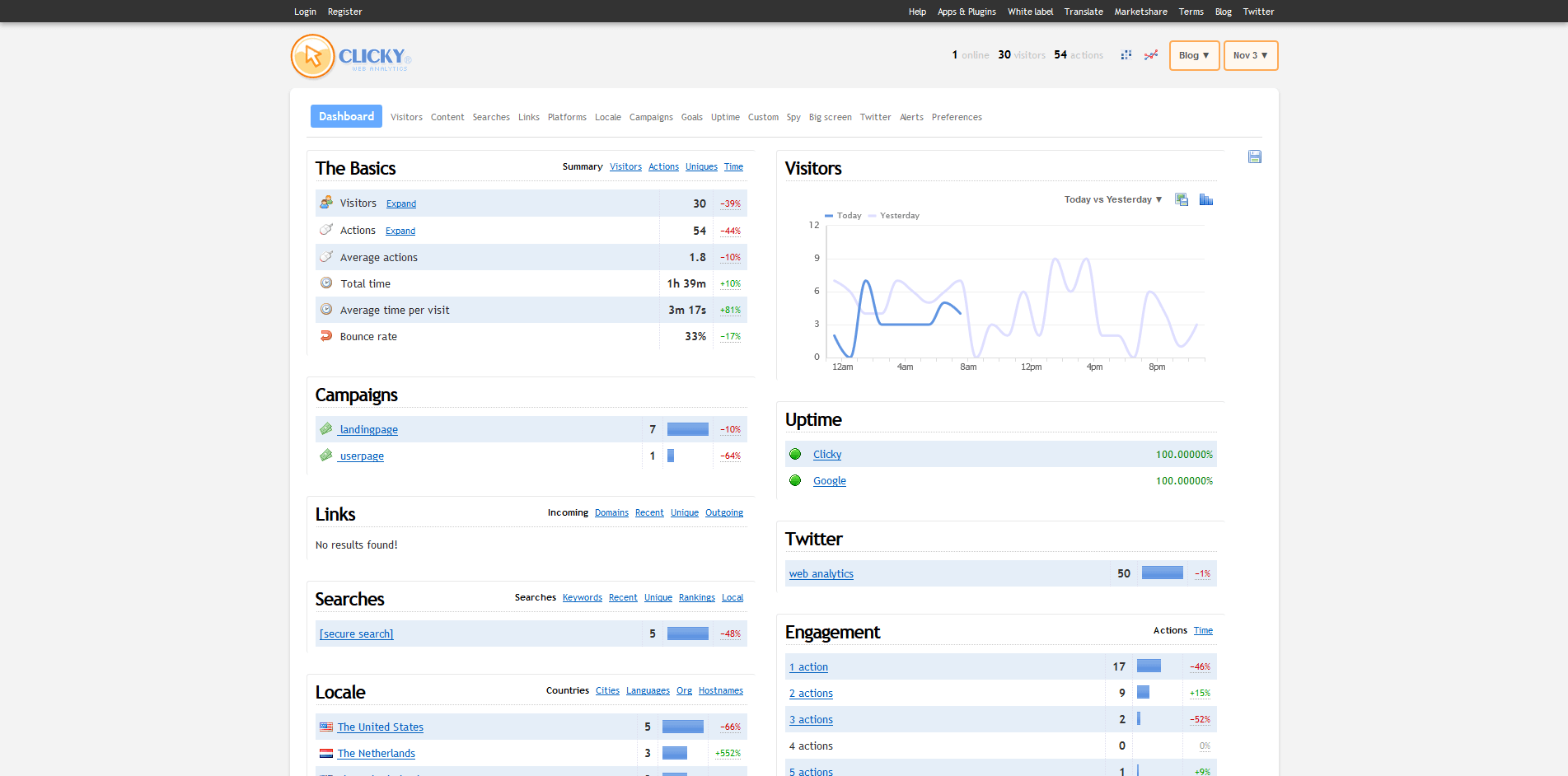This screenshot has width=1568, height=776.
Task: Click the grid dots icon in header
Action: click(x=1126, y=55)
